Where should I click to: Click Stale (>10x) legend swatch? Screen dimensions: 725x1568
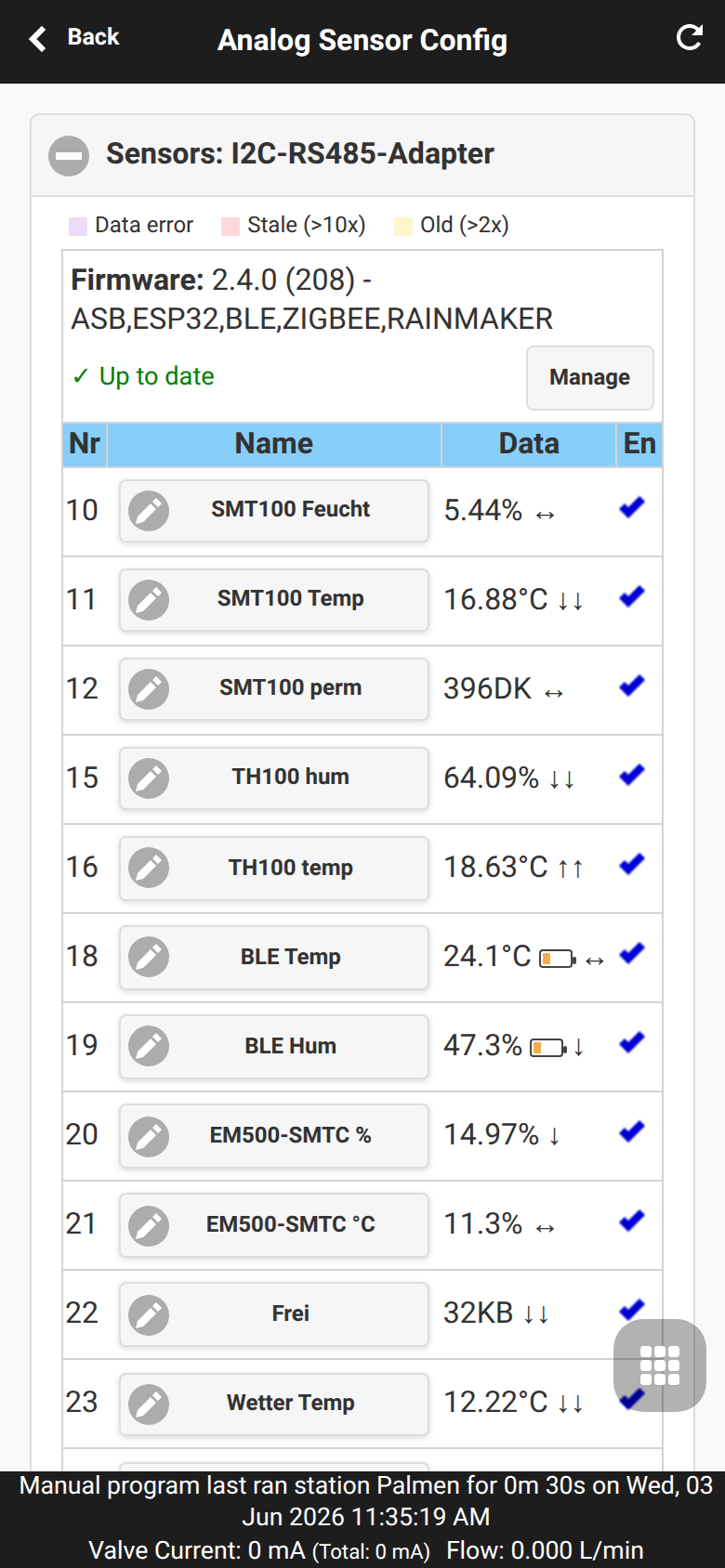click(231, 226)
